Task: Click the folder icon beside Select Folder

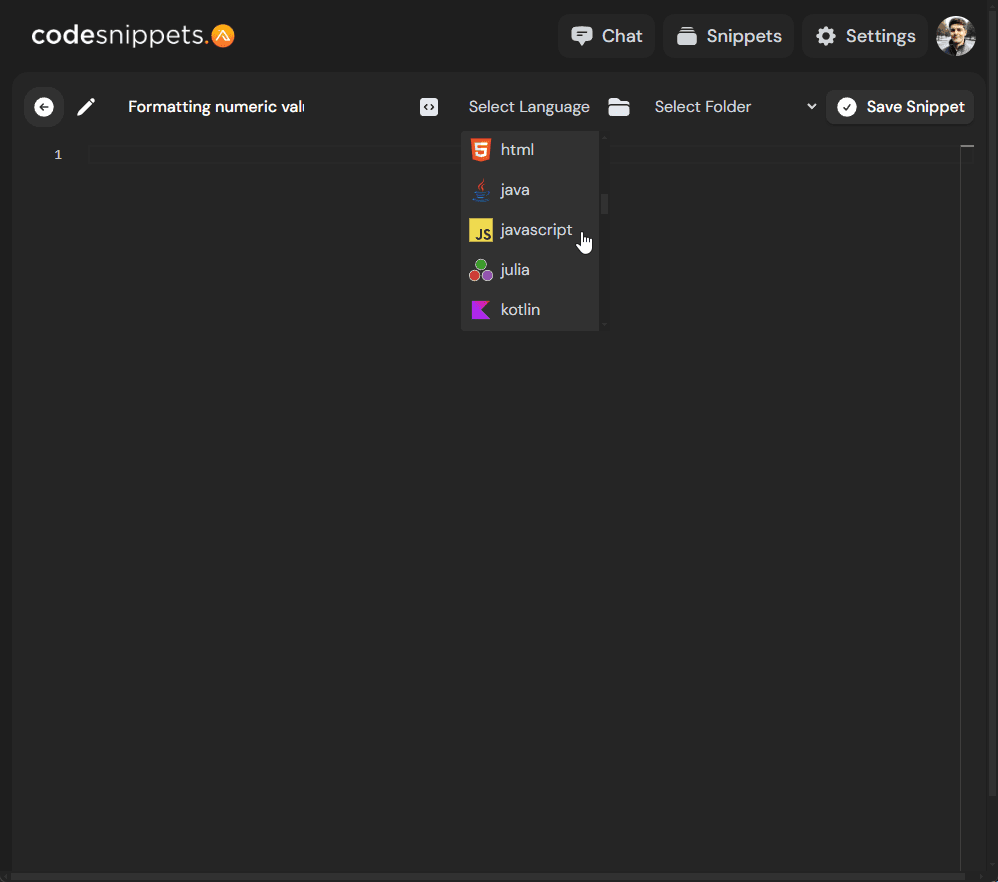Action: click(x=619, y=107)
